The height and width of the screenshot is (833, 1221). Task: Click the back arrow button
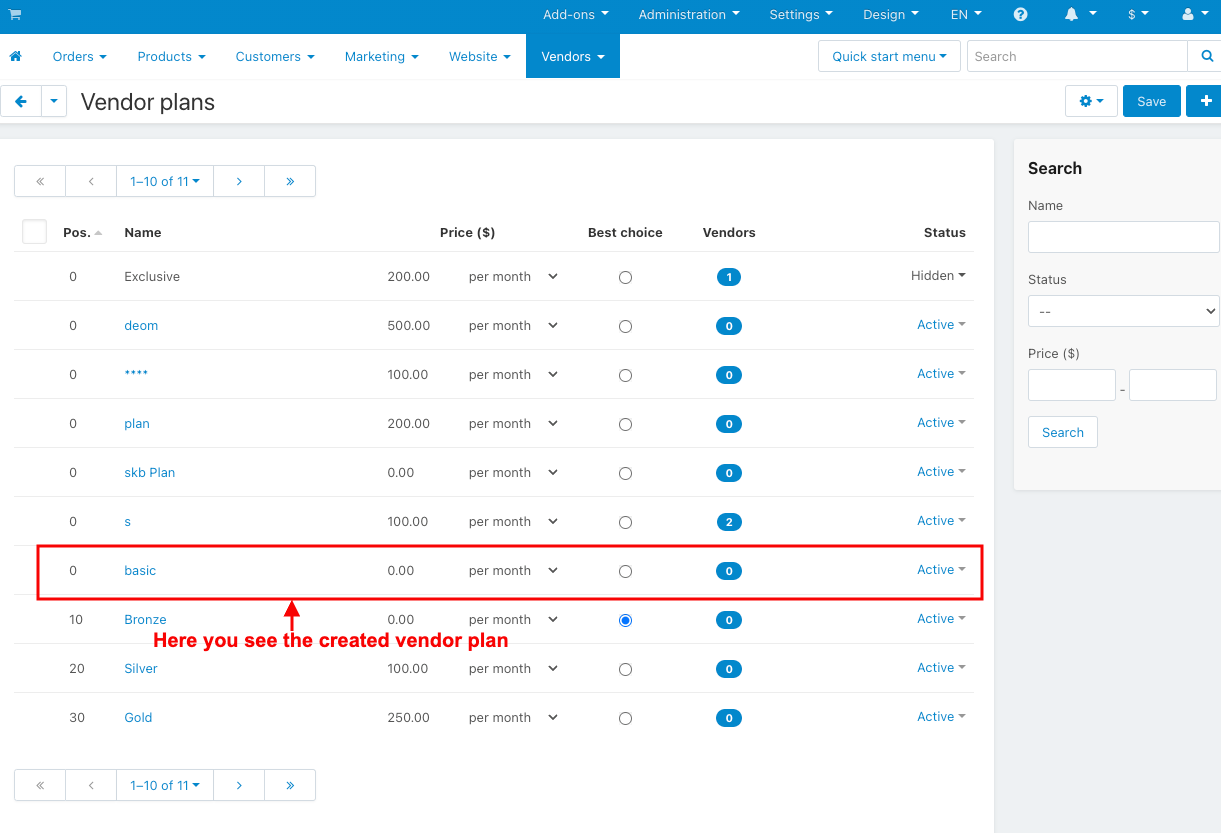point(21,101)
